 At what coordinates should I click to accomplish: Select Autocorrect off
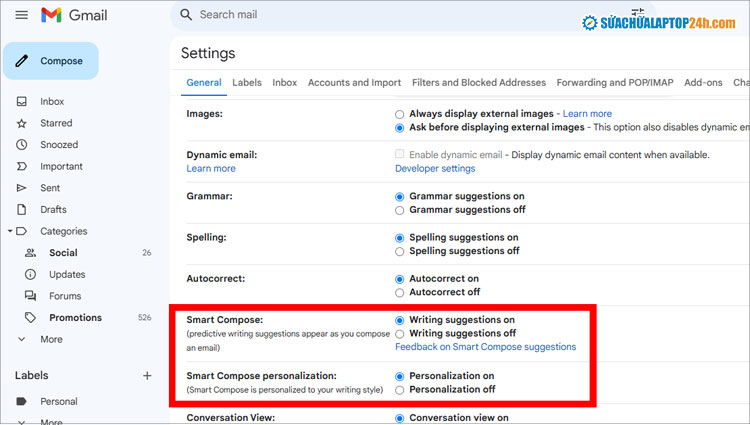click(x=399, y=293)
